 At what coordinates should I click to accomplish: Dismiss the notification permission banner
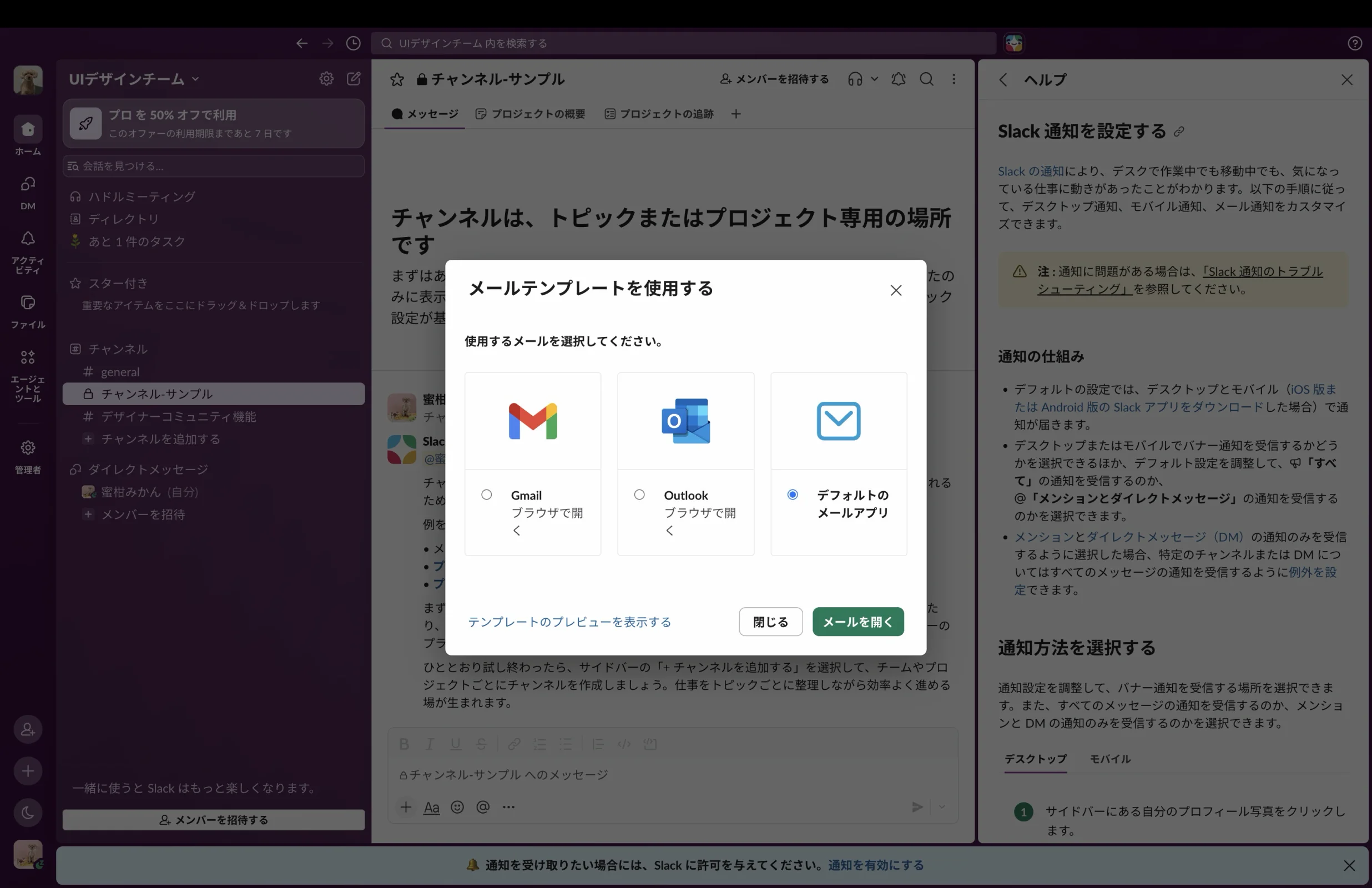pos(1349,865)
